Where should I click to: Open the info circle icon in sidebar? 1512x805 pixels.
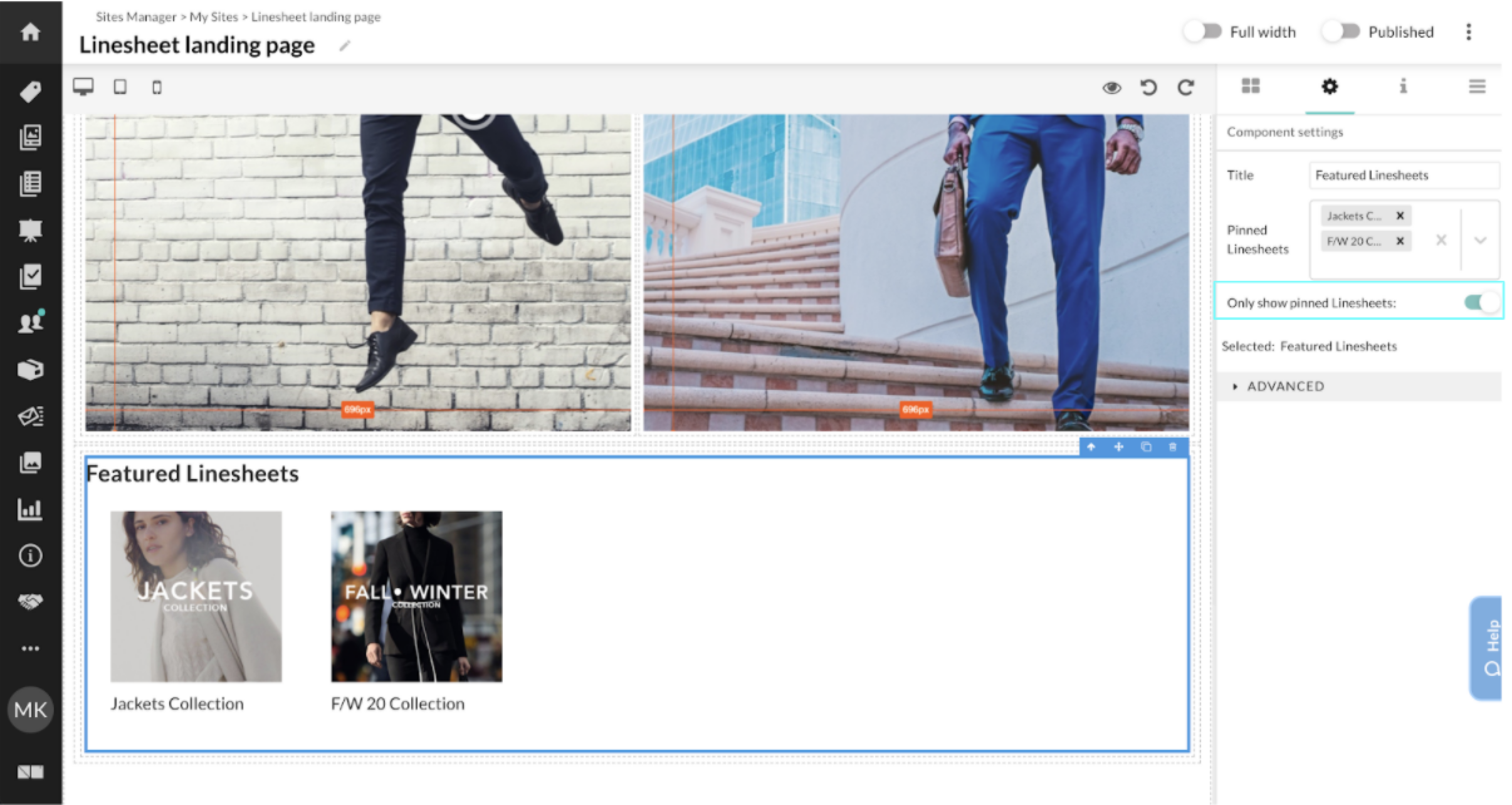(30, 555)
